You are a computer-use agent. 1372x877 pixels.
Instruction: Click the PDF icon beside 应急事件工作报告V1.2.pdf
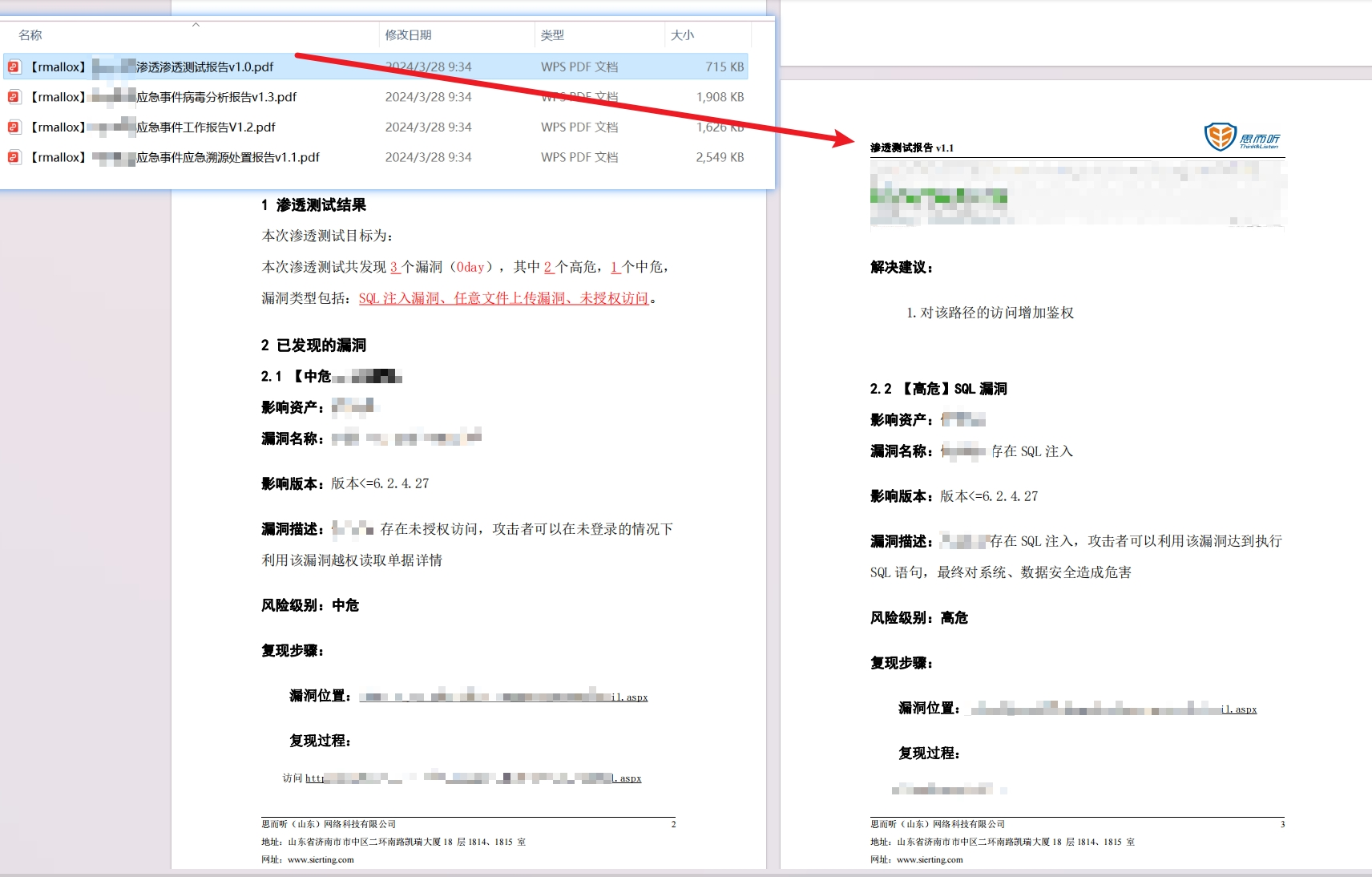[x=14, y=127]
